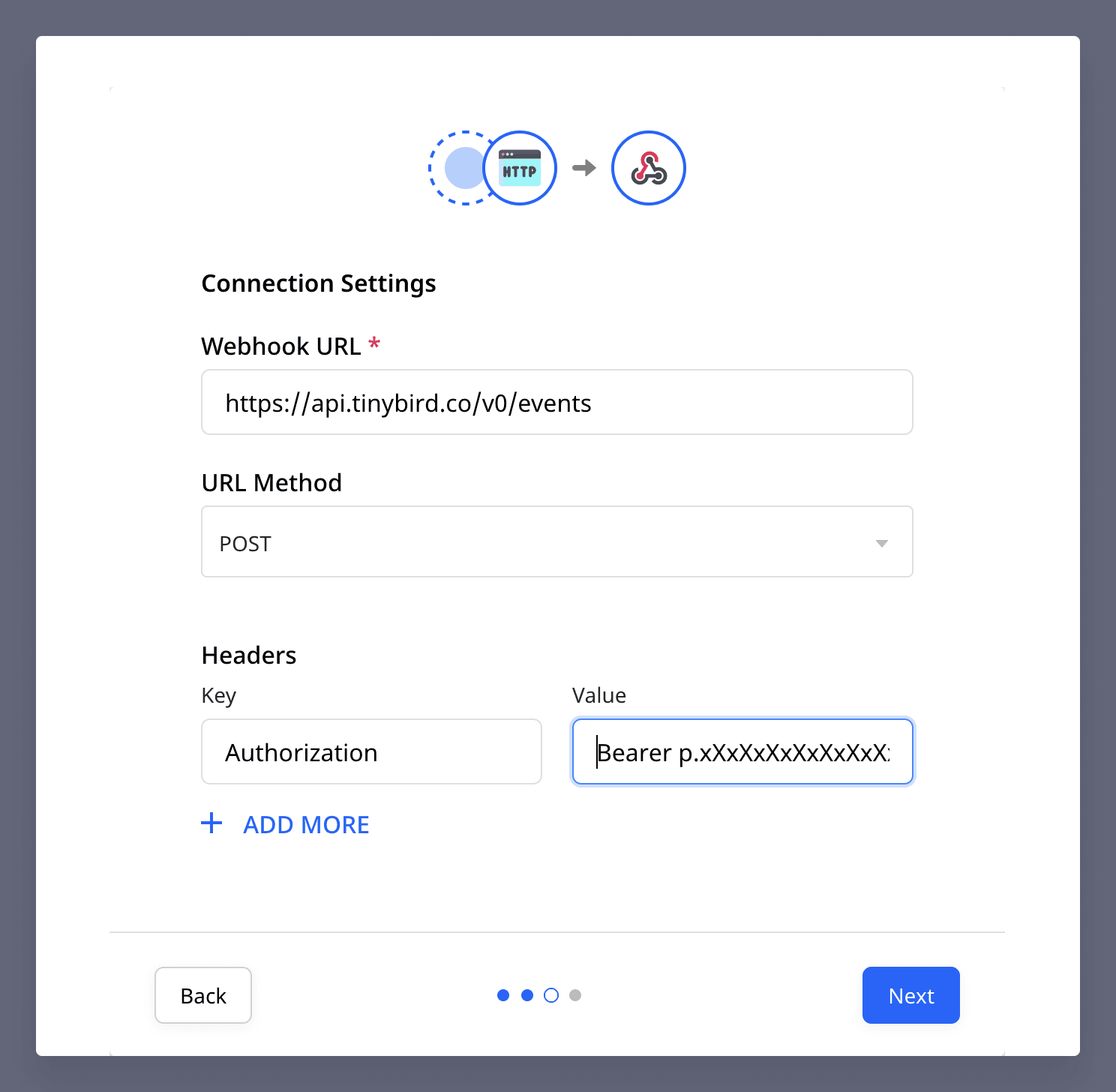1116x1092 pixels.
Task: Click the Authorization header key field
Action: (371, 752)
